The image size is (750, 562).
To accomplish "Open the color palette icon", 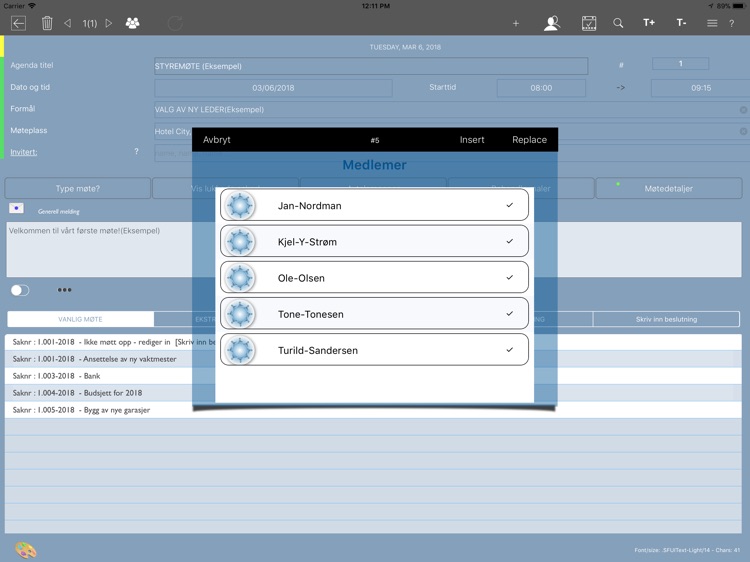I will [x=25, y=550].
